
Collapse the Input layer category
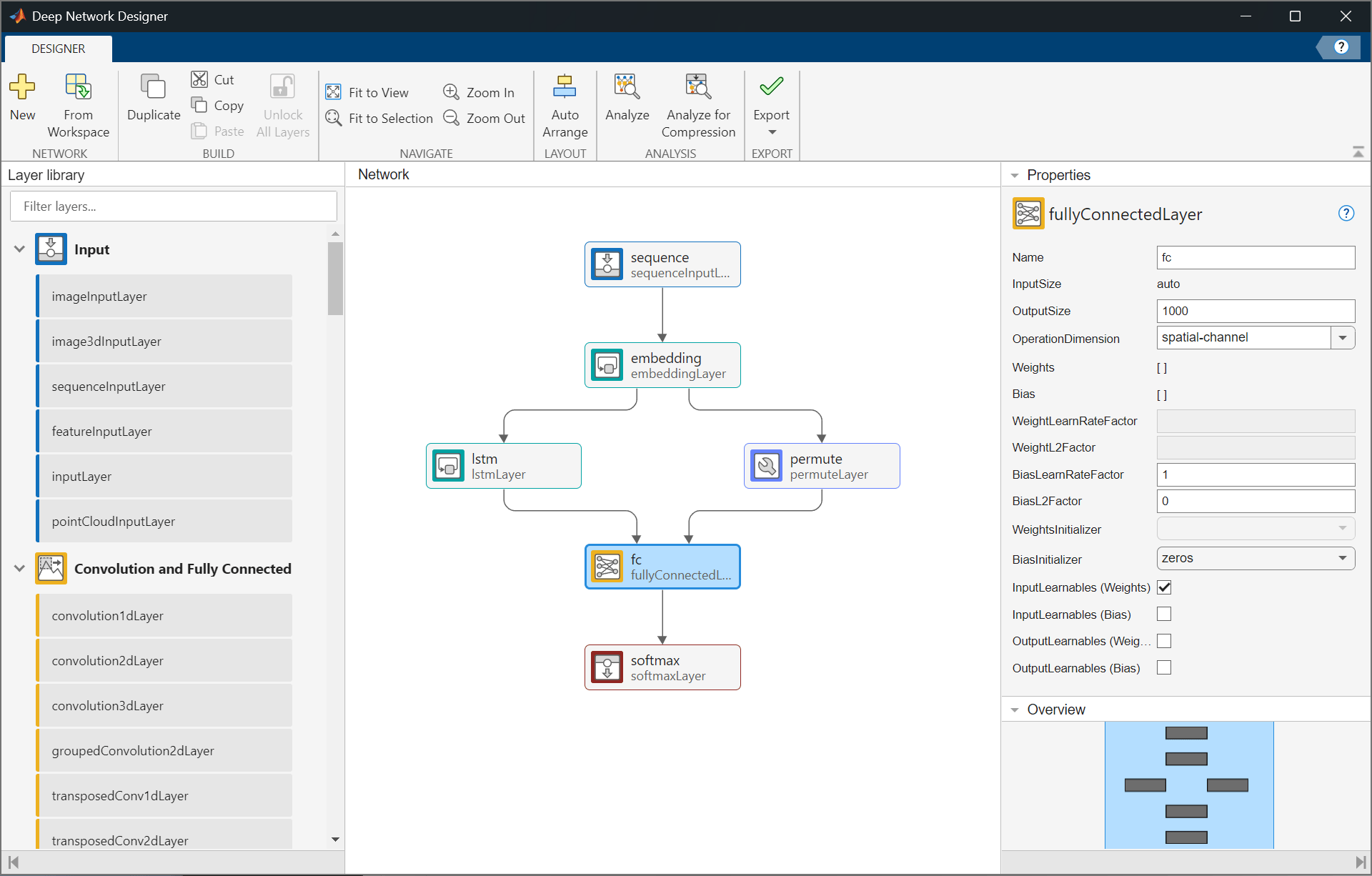point(19,249)
